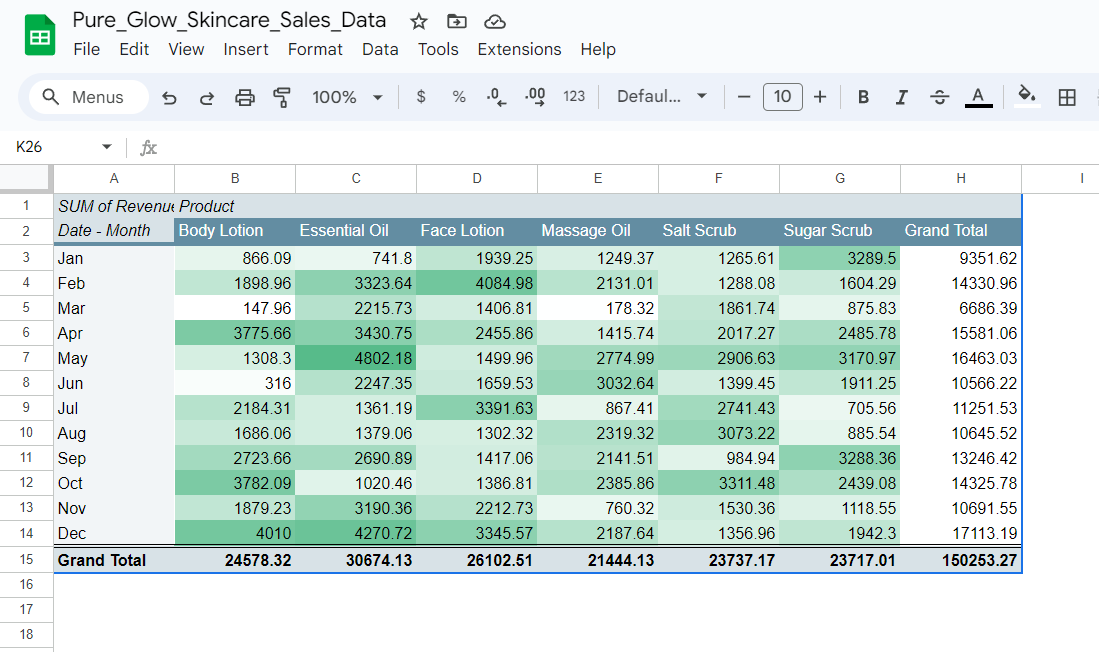Select row 15 header
This screenshot has height=652, width=1099.
(x=26, y=559)
